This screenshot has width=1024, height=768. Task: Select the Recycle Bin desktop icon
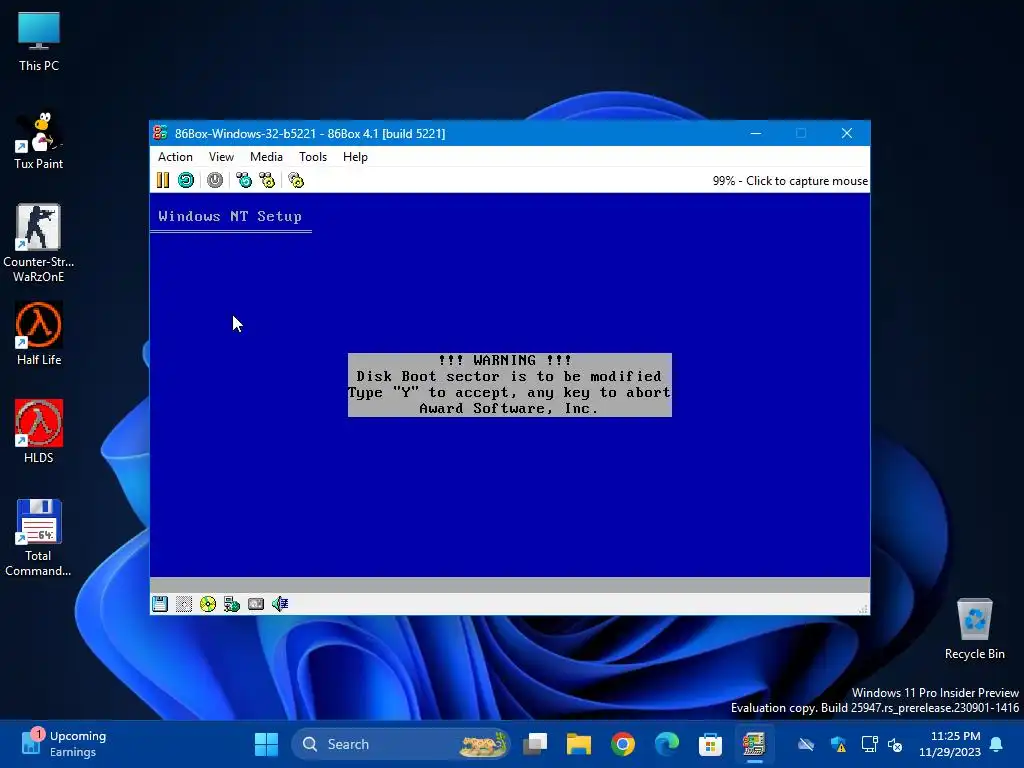tap(974, 628)
